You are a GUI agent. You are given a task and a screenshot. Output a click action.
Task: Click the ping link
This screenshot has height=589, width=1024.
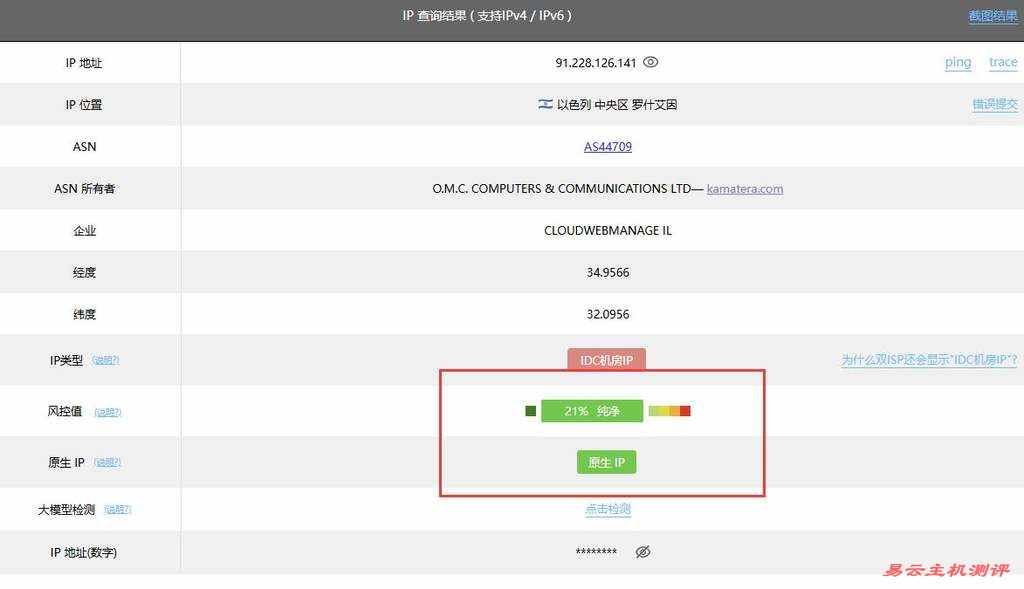958,62
